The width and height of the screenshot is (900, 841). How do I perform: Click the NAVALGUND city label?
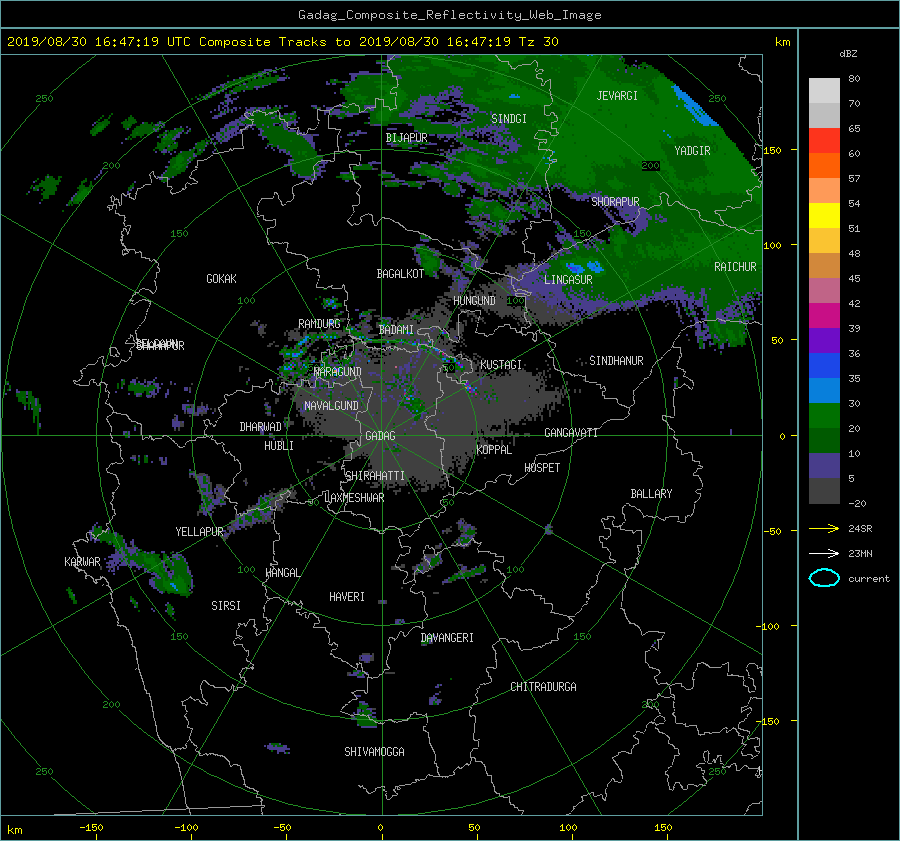coord(331,406)
